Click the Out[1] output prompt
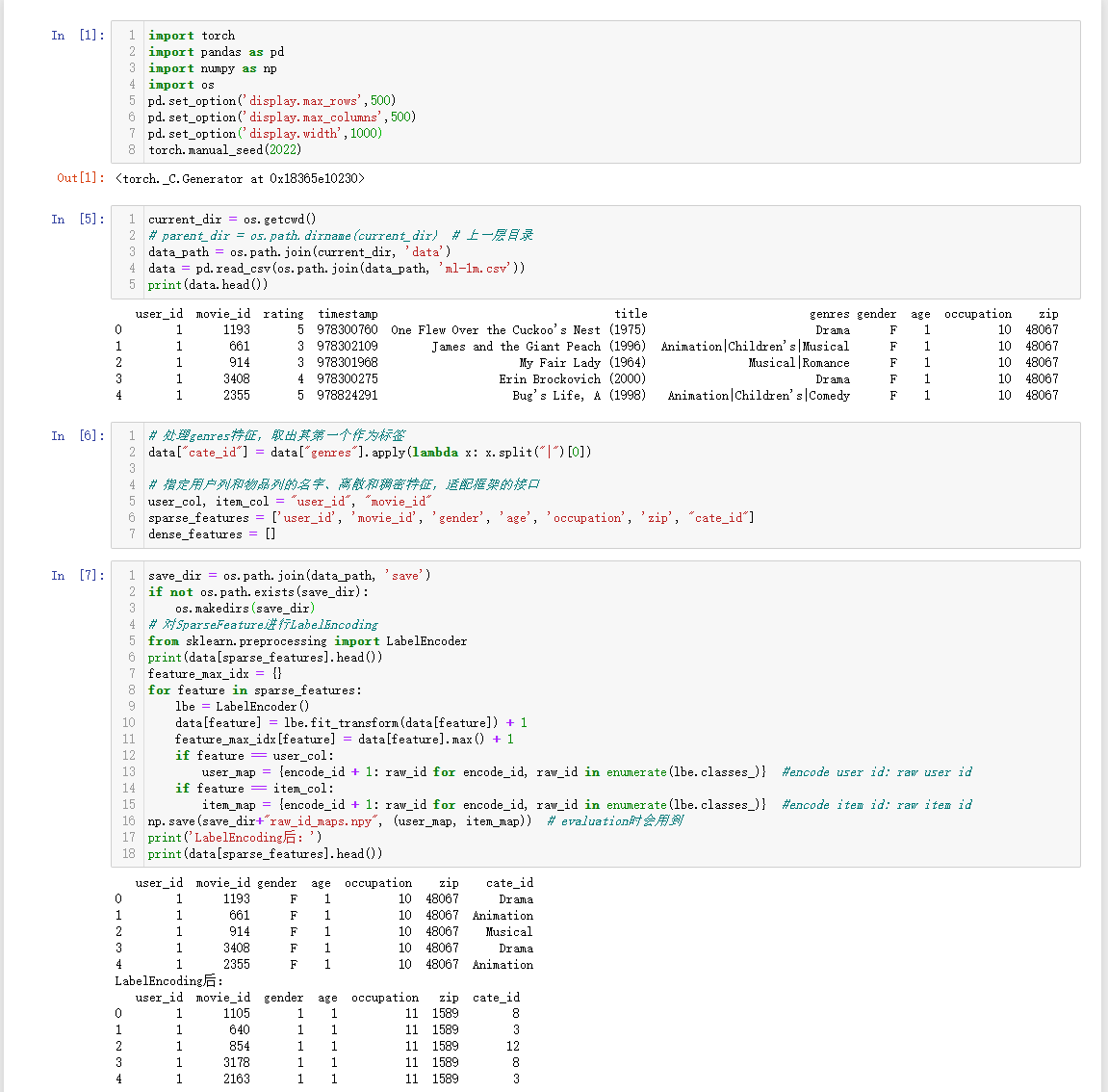Viewport: 1108px width, 1092px height. [81, 178]
